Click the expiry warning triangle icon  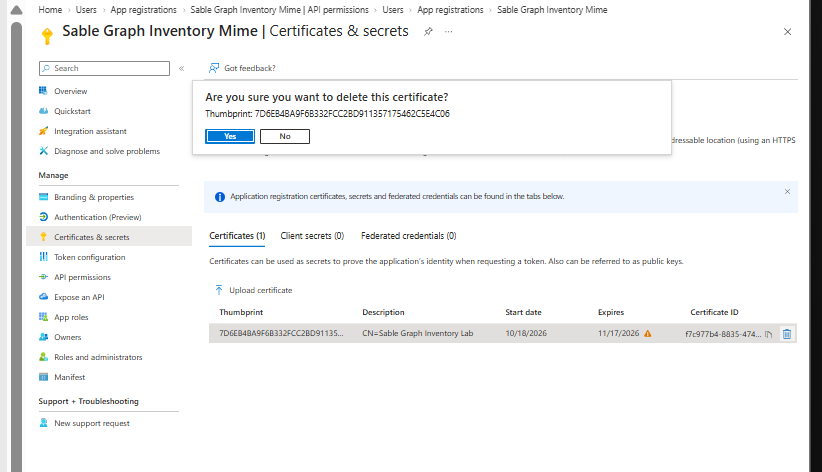tap(647, 334)
